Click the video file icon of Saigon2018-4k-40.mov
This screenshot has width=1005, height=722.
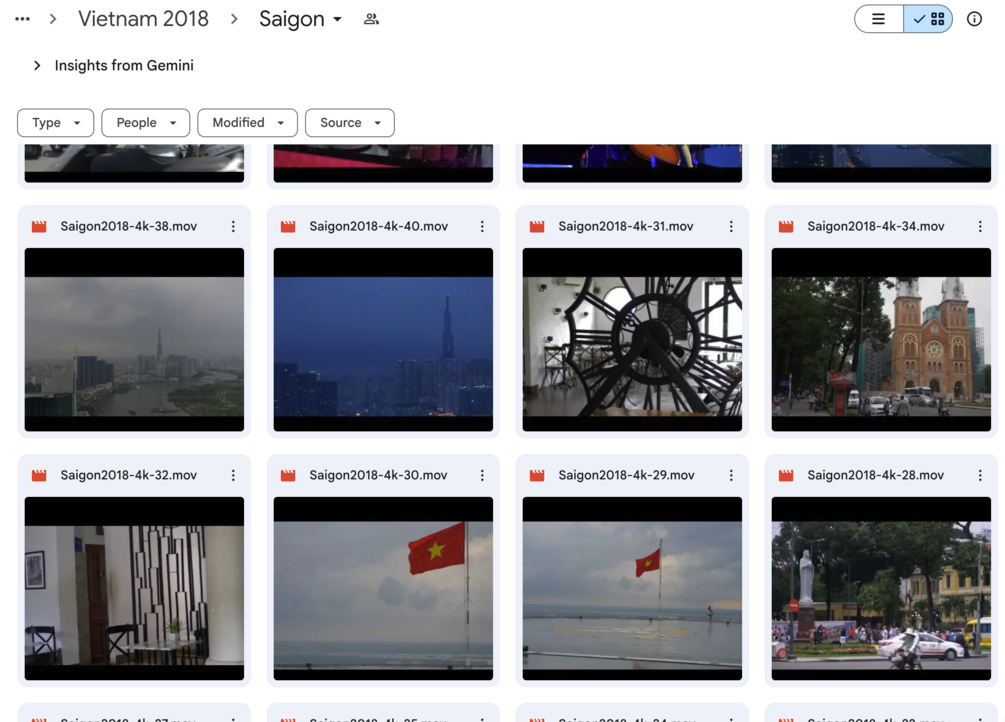(288, 226)
